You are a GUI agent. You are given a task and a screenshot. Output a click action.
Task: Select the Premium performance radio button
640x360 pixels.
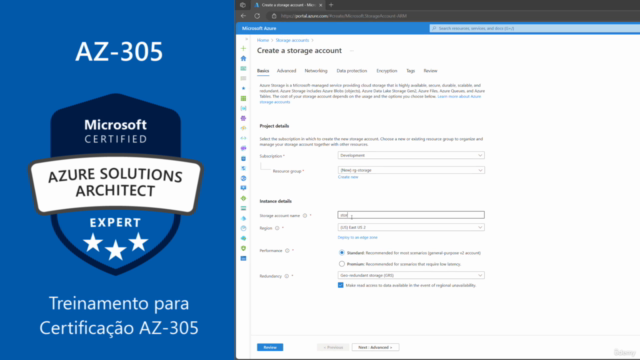click(342, 264)
